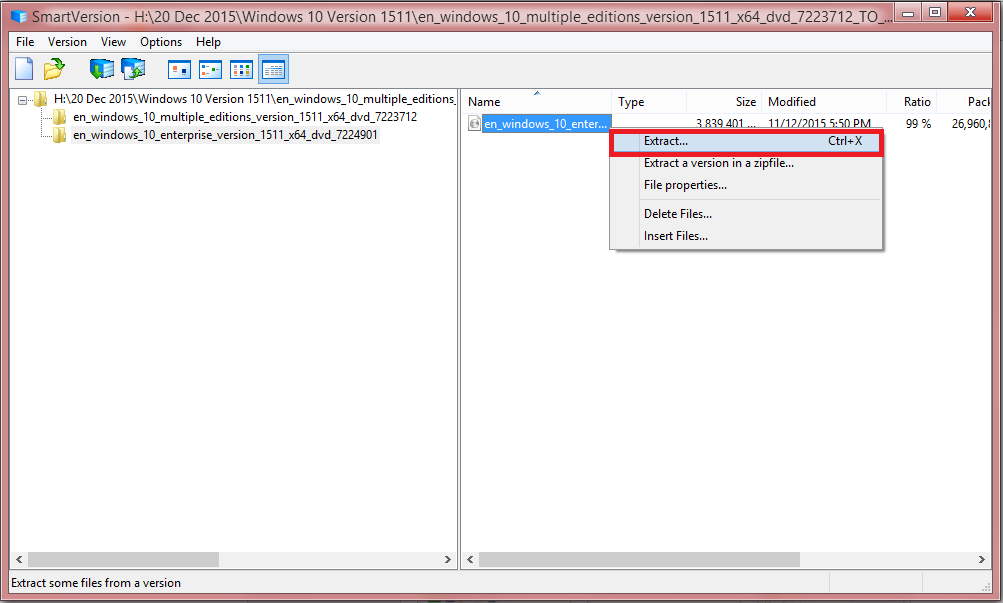The height and width of the screenshot is (603, 1003).
Task: Open the Version menu
Action: coord(67,42)
